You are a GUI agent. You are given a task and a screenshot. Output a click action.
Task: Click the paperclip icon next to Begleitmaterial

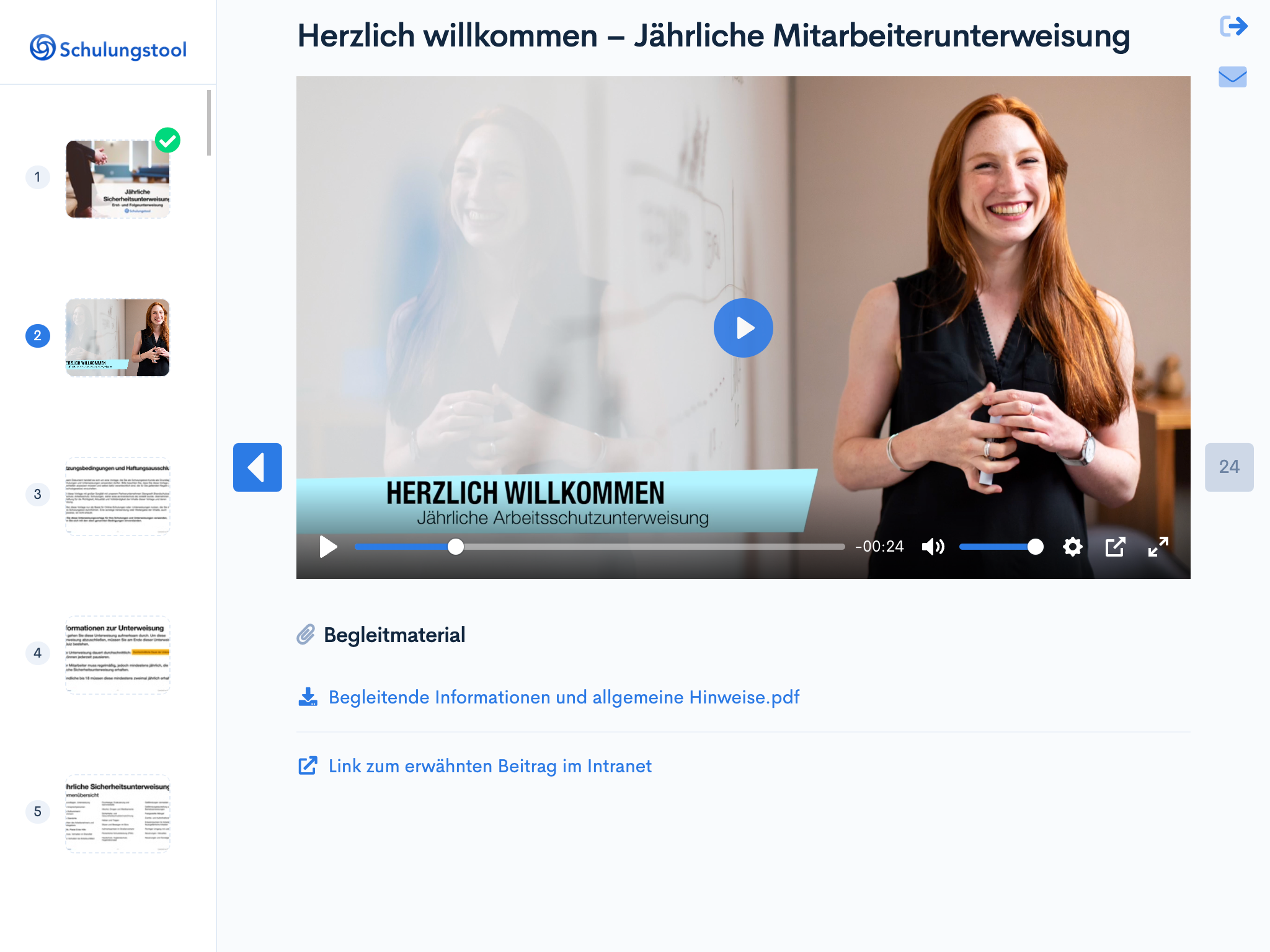pyautogui.click(x=304, y=633)
